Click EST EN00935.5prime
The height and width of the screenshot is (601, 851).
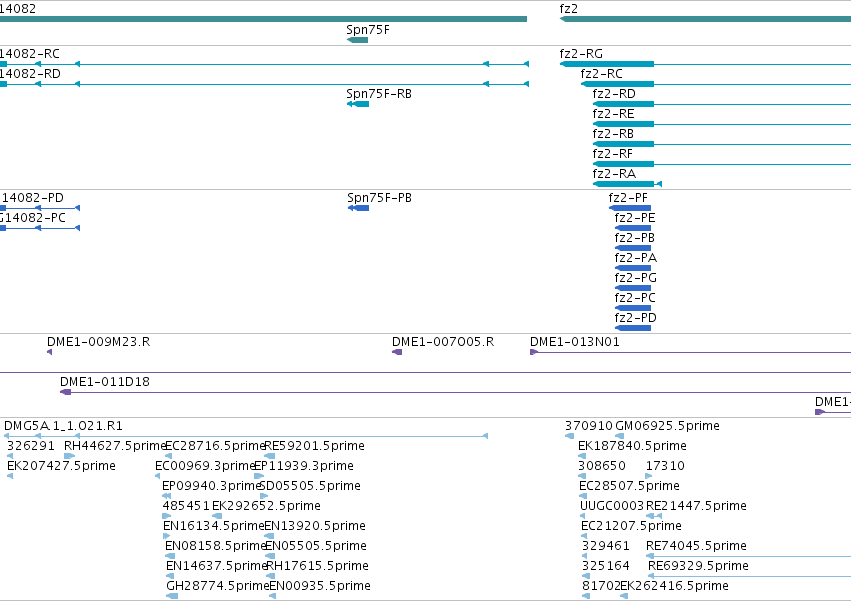pos(320,586)
